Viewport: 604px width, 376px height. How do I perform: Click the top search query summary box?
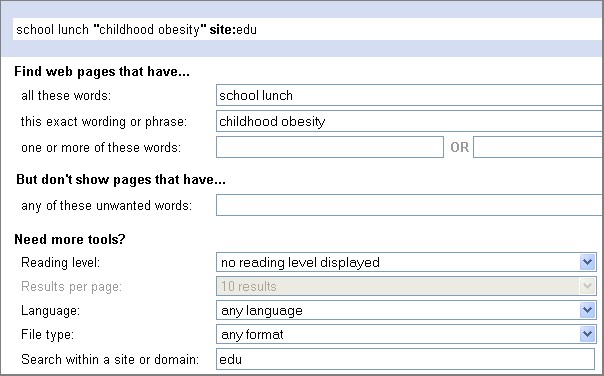coord(307,29)
